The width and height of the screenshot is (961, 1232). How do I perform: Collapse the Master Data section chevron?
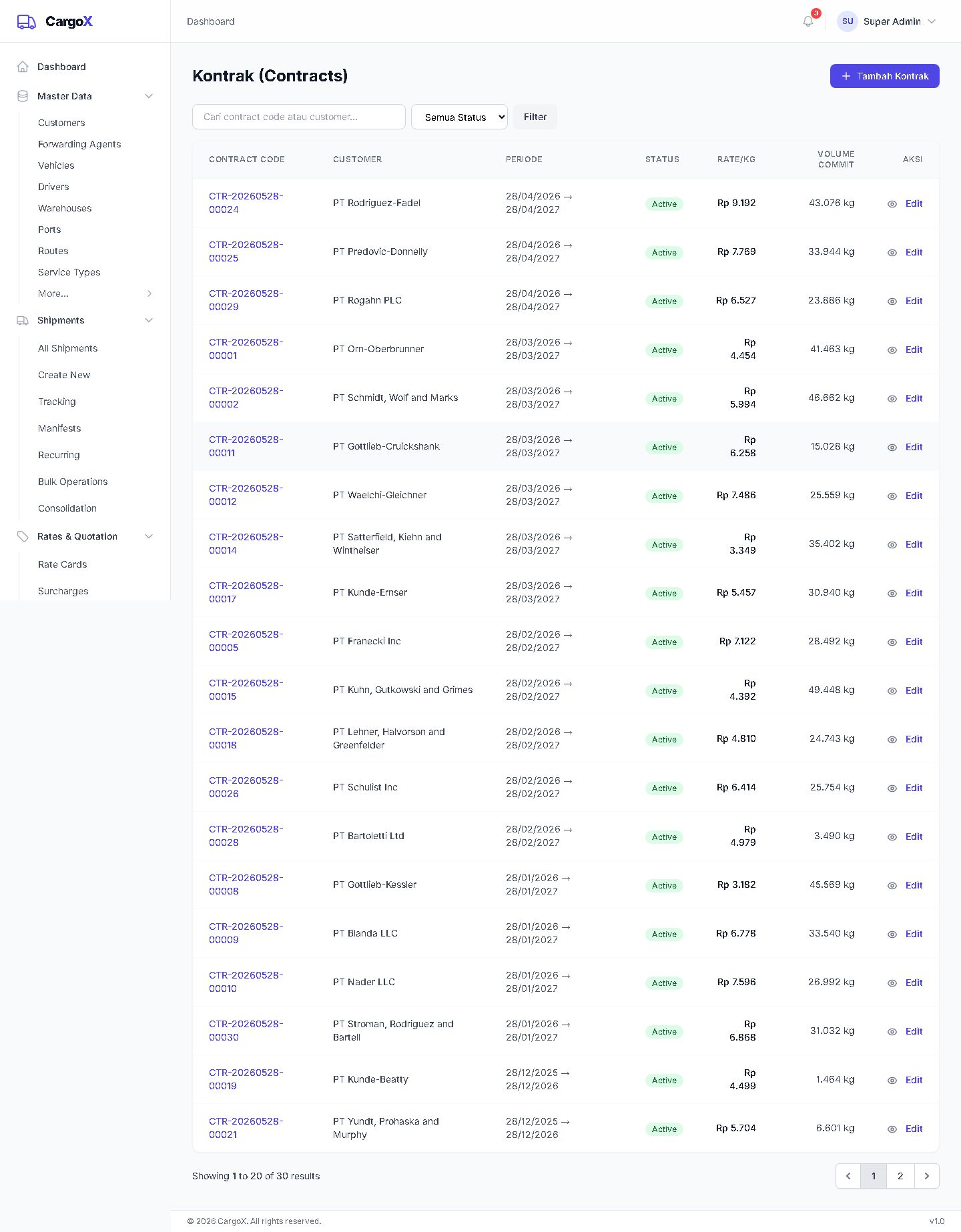click(149, 96)
